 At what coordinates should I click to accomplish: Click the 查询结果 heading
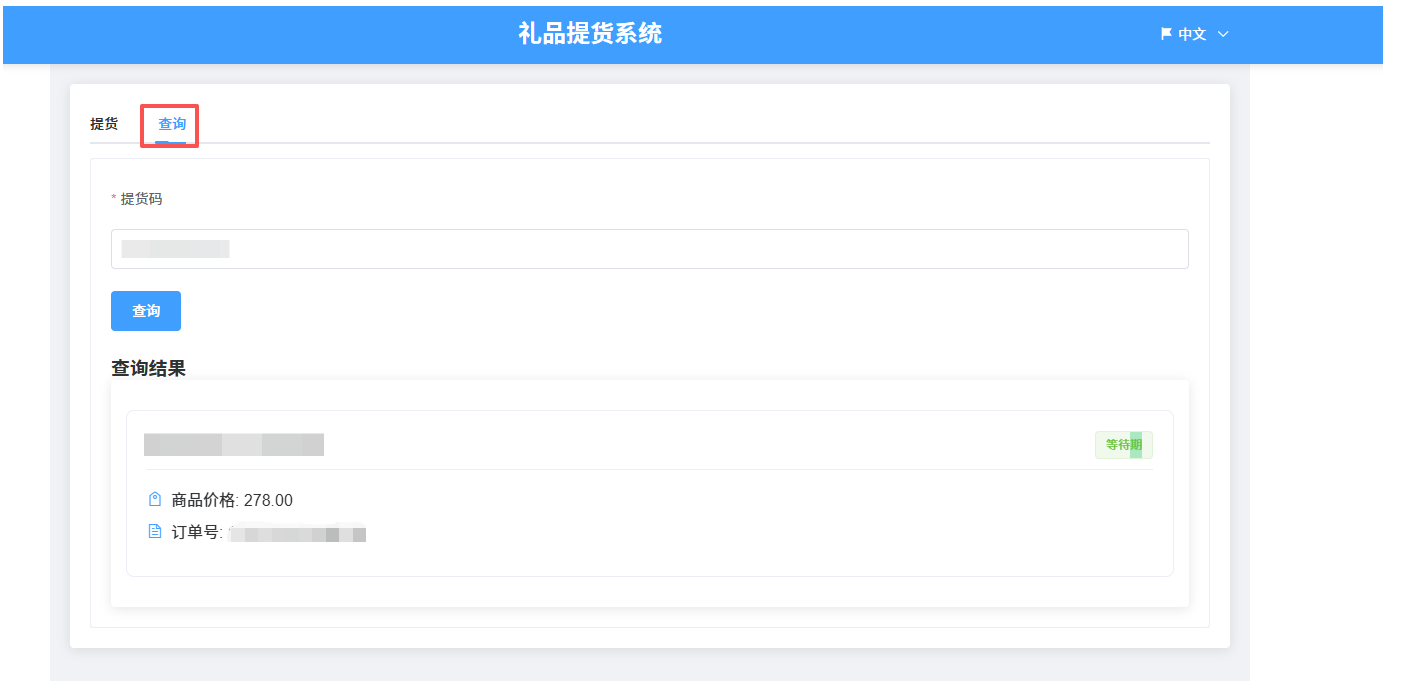point(148,368)
